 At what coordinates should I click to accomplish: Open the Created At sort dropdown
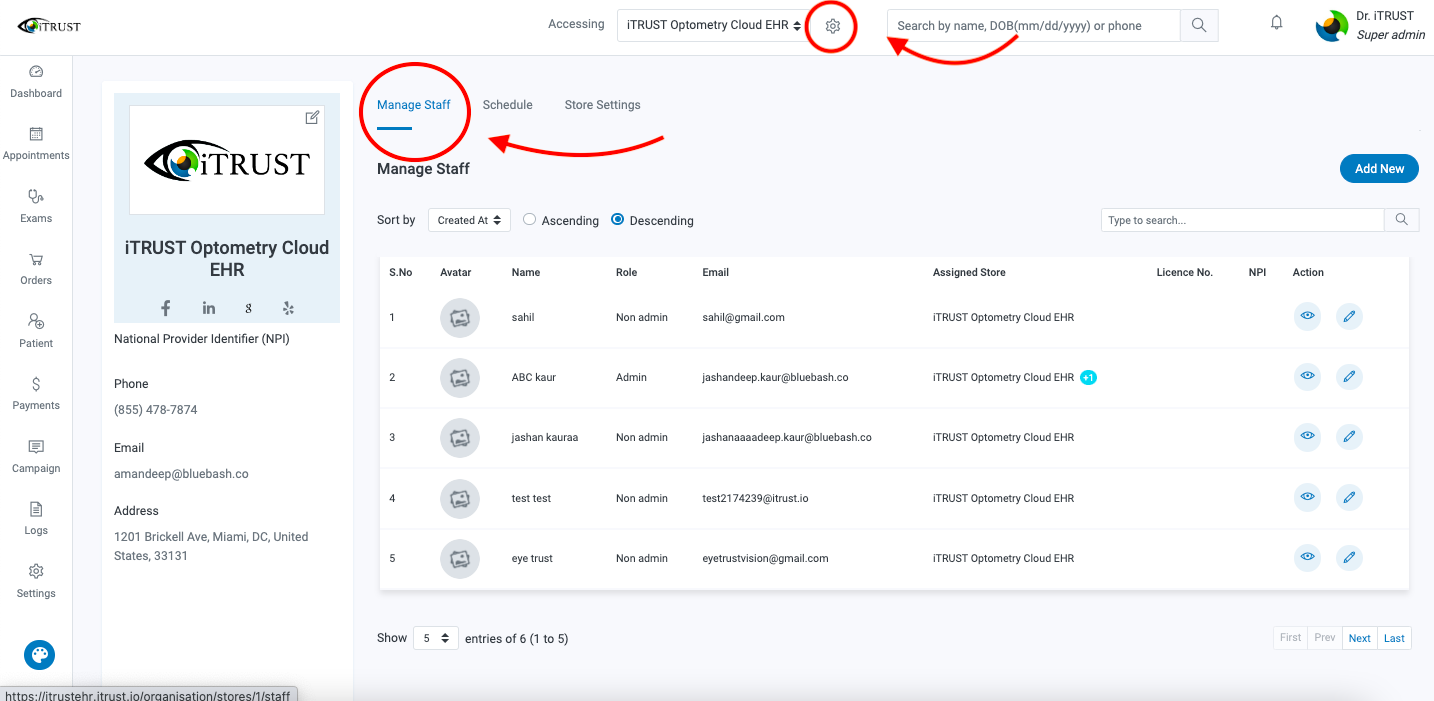pyautogui.click(x=469, y=220)
